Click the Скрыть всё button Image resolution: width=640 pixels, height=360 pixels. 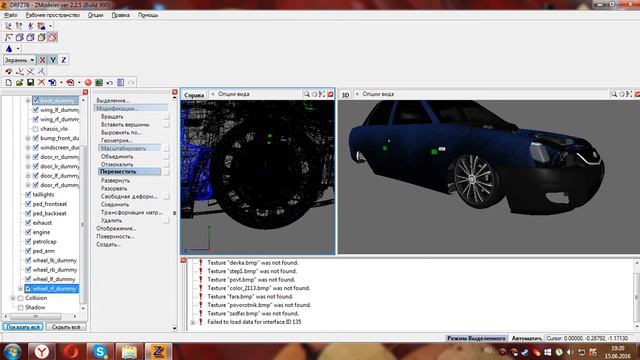66,327
